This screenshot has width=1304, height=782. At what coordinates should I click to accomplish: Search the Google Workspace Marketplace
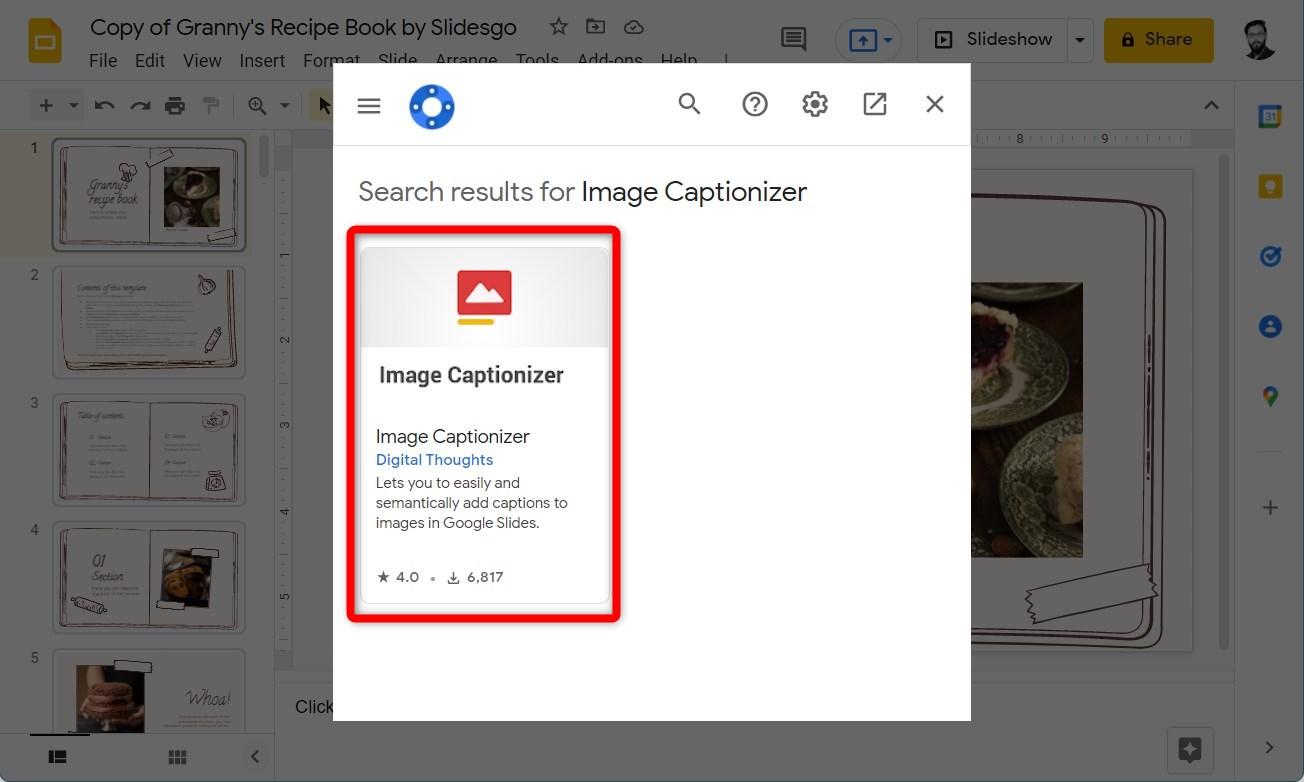(689, 104)
